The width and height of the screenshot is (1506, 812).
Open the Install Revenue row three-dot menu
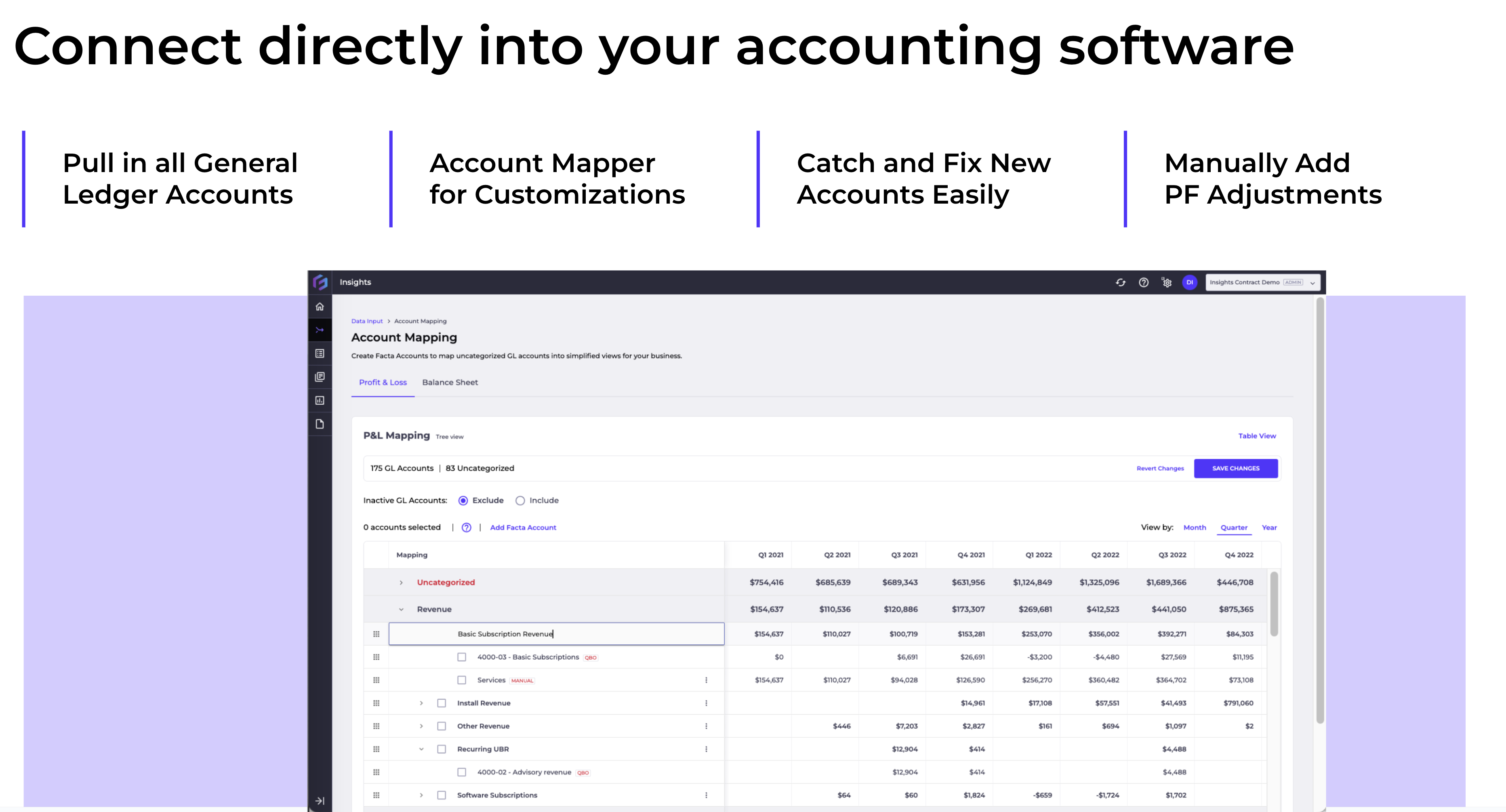point(706,703)
